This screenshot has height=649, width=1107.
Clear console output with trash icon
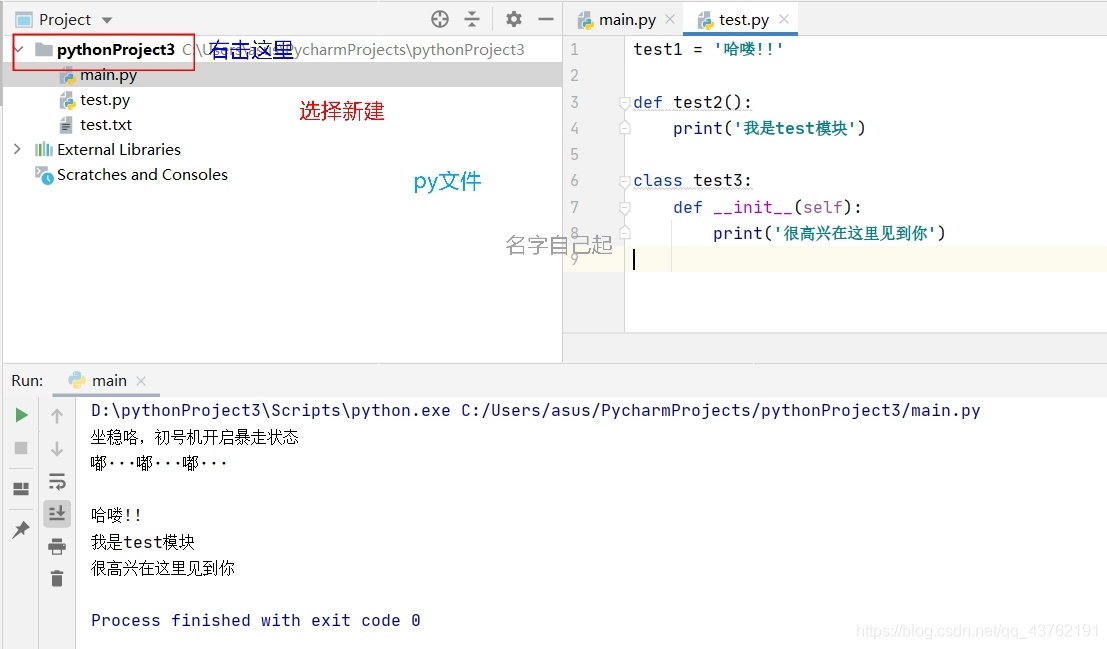click(57, 578)
